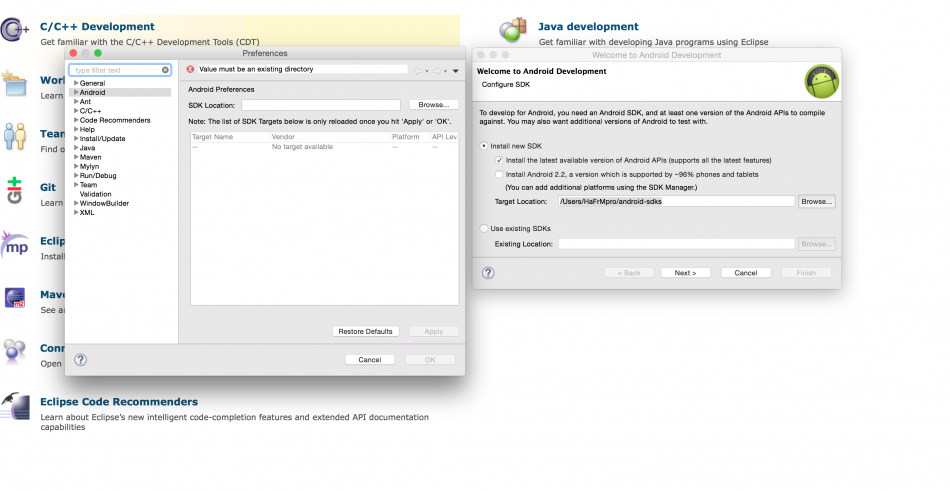
Task: Open the Eclipse Code Recommenders link
Action: tap(119, 402)
